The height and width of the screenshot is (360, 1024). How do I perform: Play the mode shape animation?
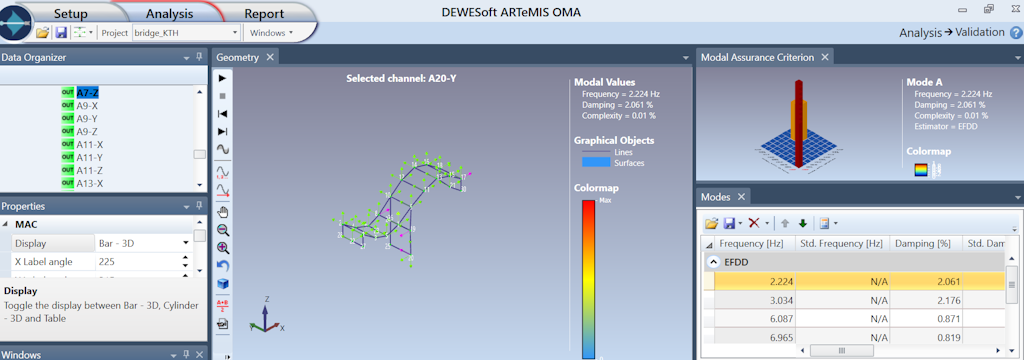pyautogui.click(x=223, y=78)
